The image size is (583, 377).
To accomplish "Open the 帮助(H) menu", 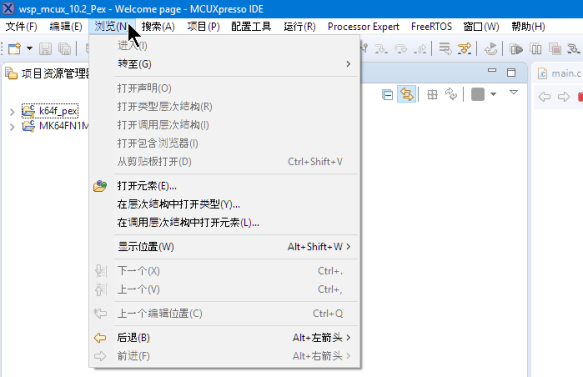I will (x=528, y=27).
